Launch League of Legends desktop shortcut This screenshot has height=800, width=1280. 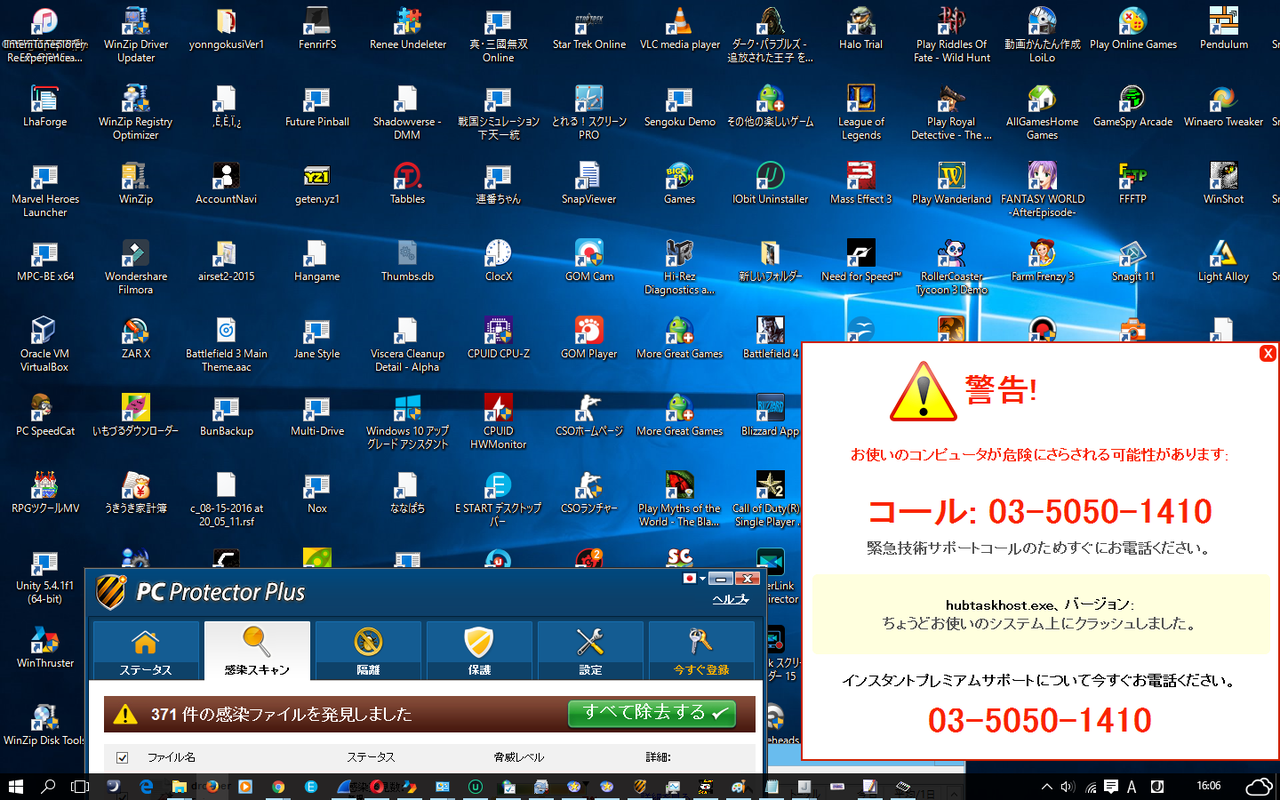pos(861,113)
